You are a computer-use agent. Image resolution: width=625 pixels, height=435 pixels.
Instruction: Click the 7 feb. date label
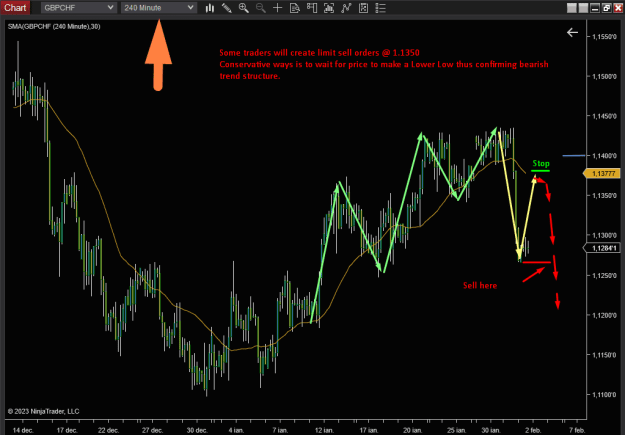pyautogui.click(x=577, y=430)
